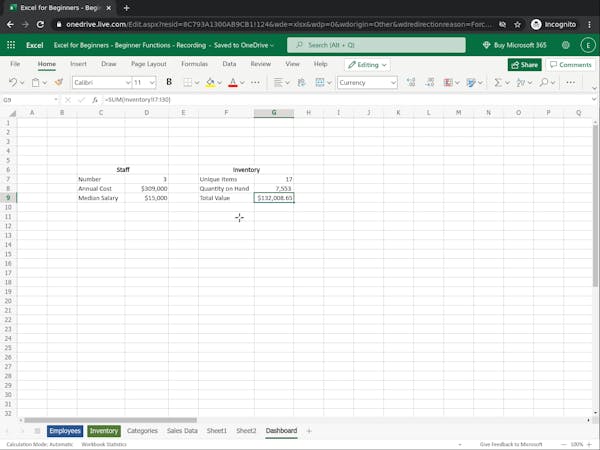This screenshot has width=600, height=450.
Task: Expand the formula bar chevron
Action: [594, 99]
